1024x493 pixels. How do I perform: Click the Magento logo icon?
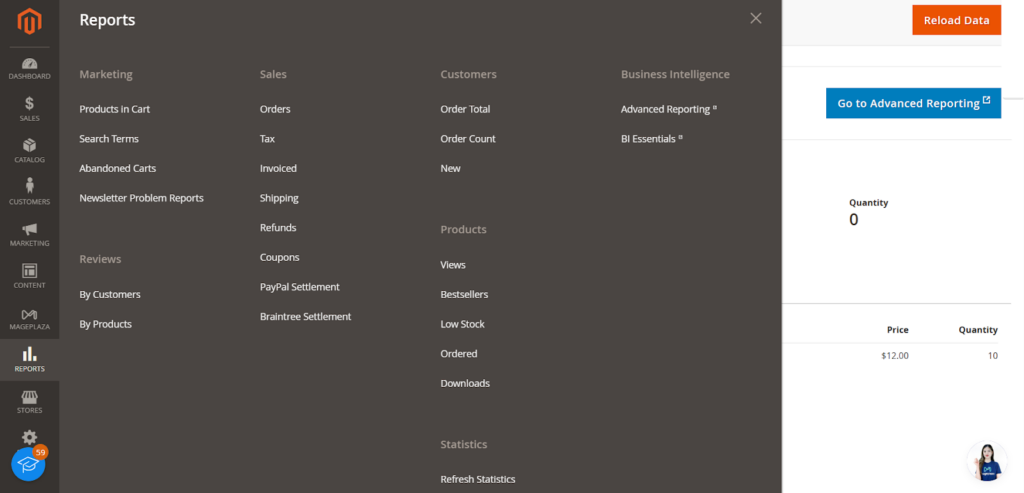pos(29,22)
